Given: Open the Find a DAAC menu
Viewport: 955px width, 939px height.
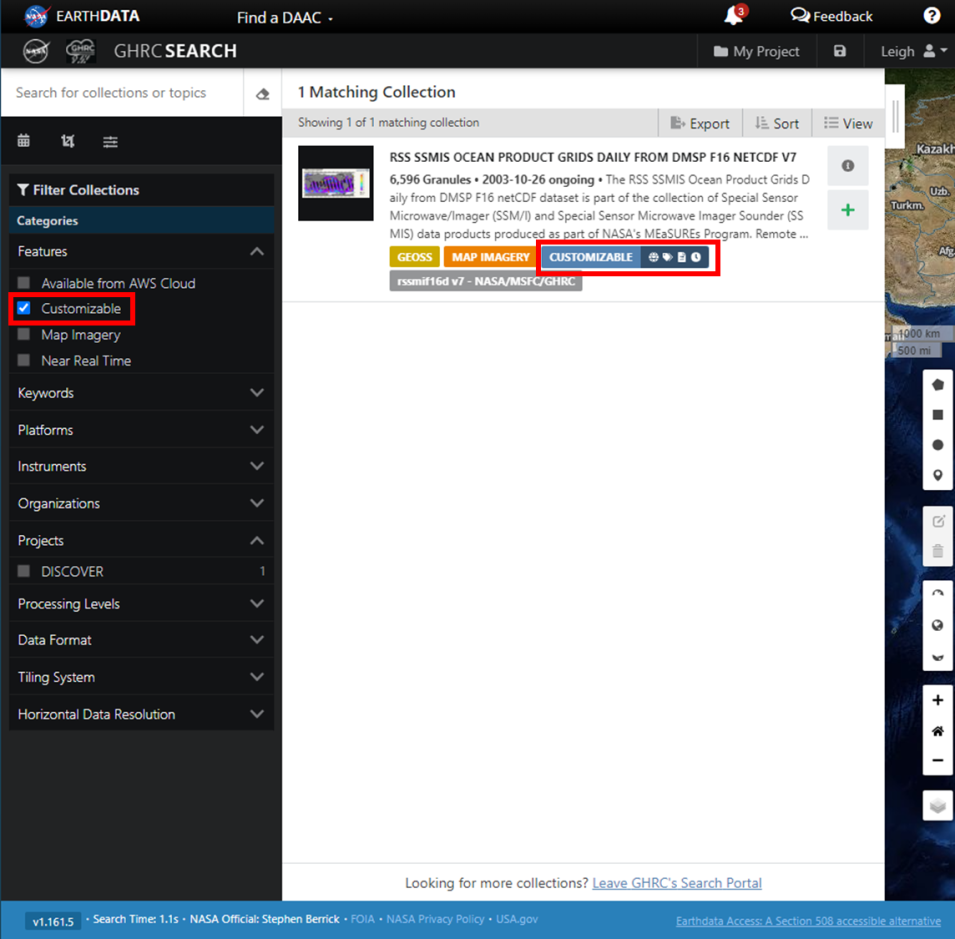Looking at the screenshot, I should pyautogui.click(x=284, y=18).
